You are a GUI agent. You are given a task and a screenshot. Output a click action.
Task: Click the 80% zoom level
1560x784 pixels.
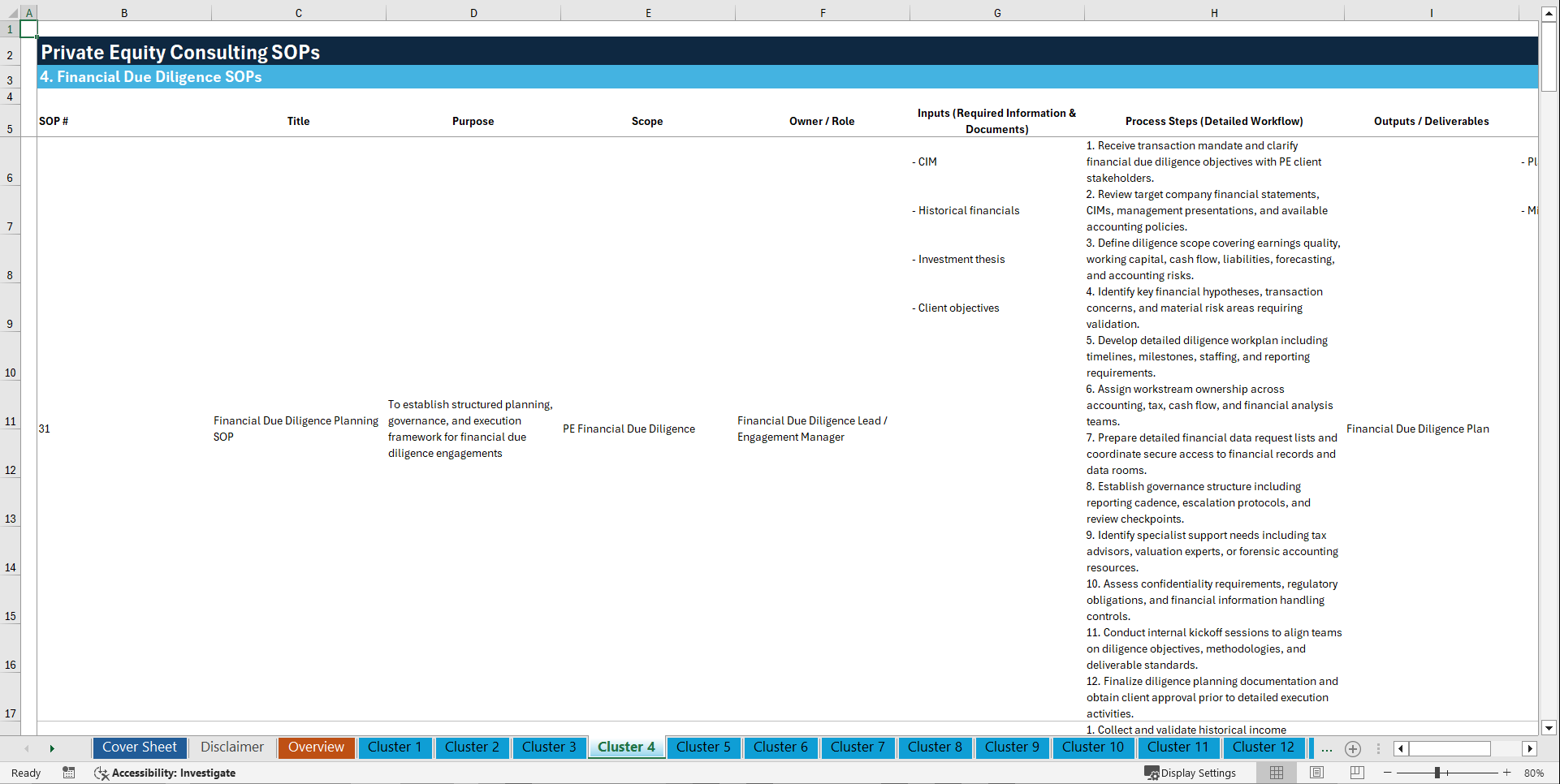pos(1534,773)
